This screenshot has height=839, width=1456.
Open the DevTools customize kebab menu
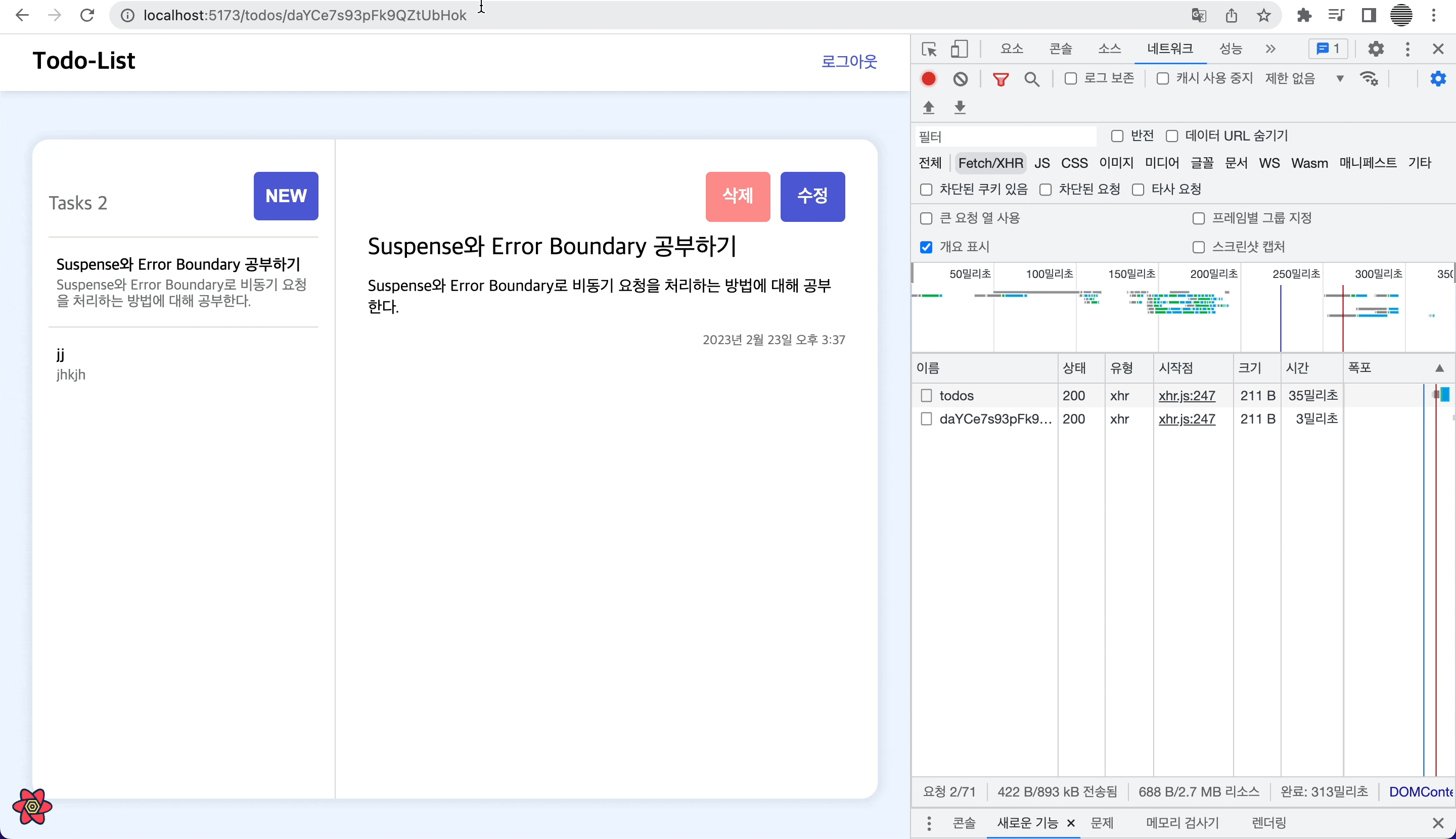pos(1407,49)
